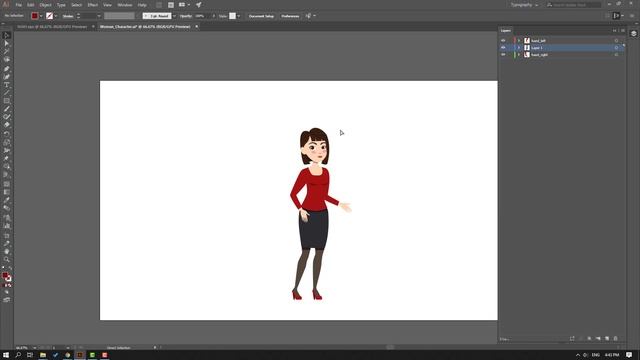This screenshot has width=640, height=360.
Task: Click the Fill/Stroke swatch in toolbar
Action: tap(6, 276)
